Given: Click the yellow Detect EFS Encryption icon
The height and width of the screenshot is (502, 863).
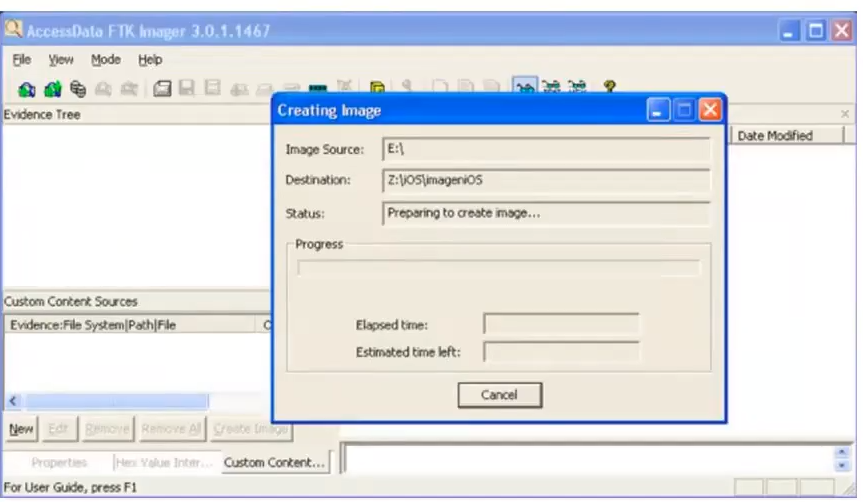Looking at the screenshot, I should point(377,88).
